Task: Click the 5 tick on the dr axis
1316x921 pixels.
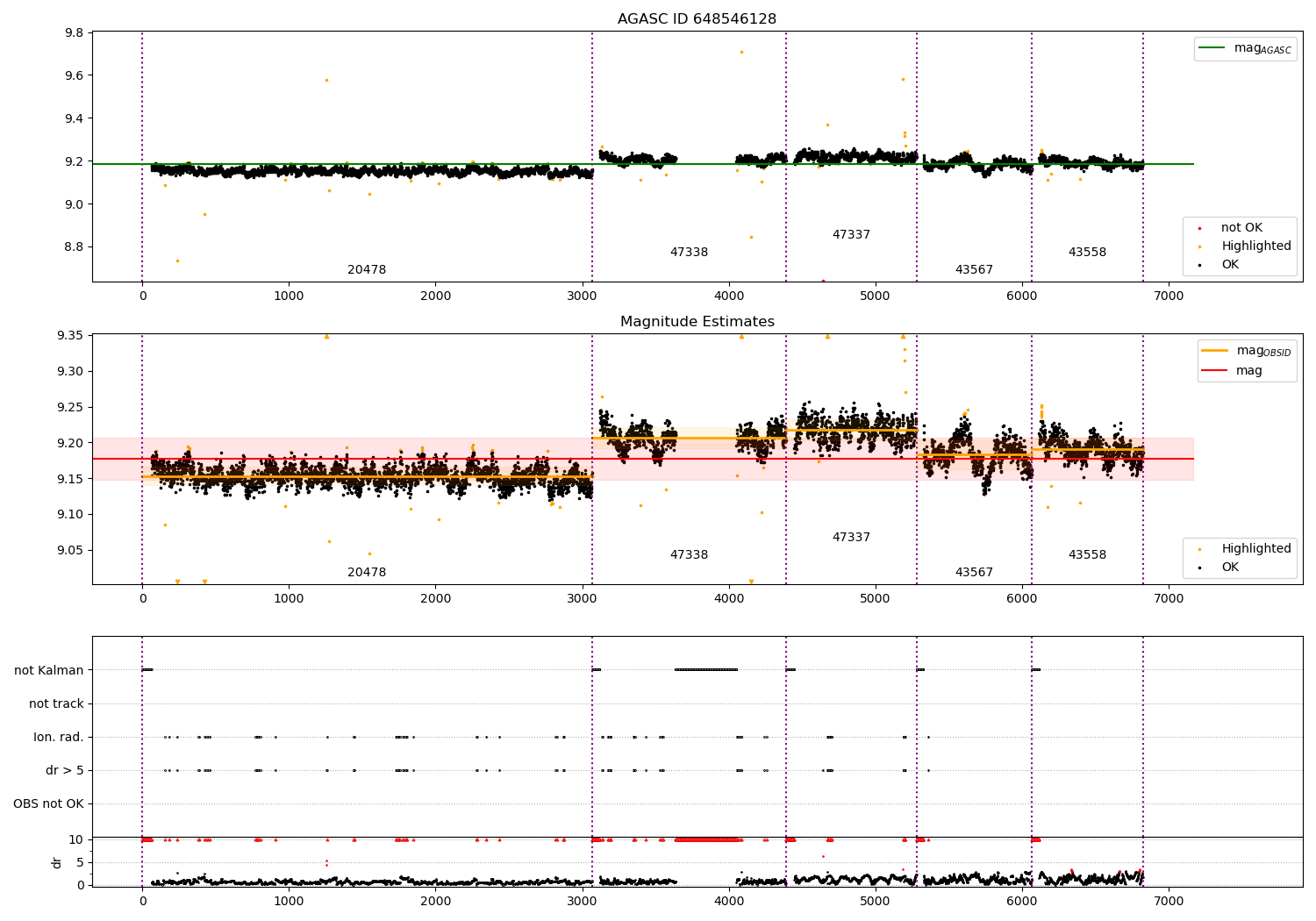Action: tap(80, 862)
